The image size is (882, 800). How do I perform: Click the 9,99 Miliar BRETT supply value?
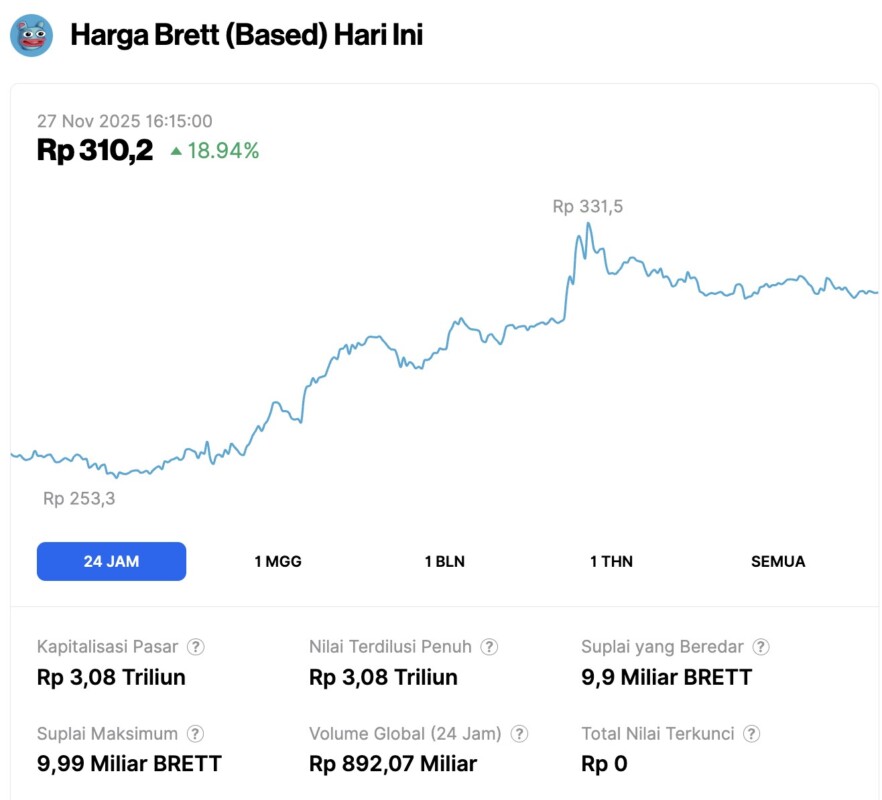pyautogui.click(x=129, y=764)
